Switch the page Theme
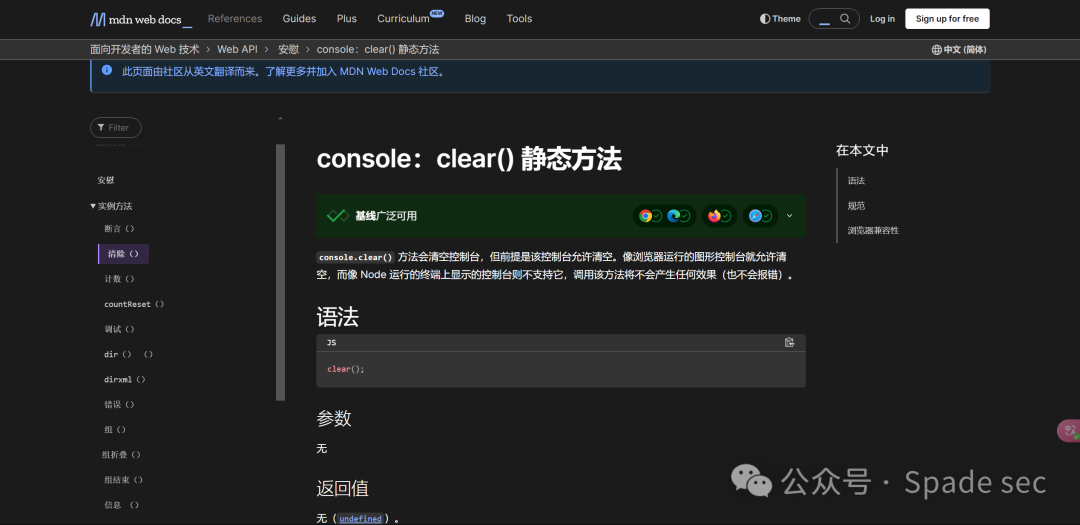Image resolution: width=1080 pixels, height=525 pixels. [780, 19]
